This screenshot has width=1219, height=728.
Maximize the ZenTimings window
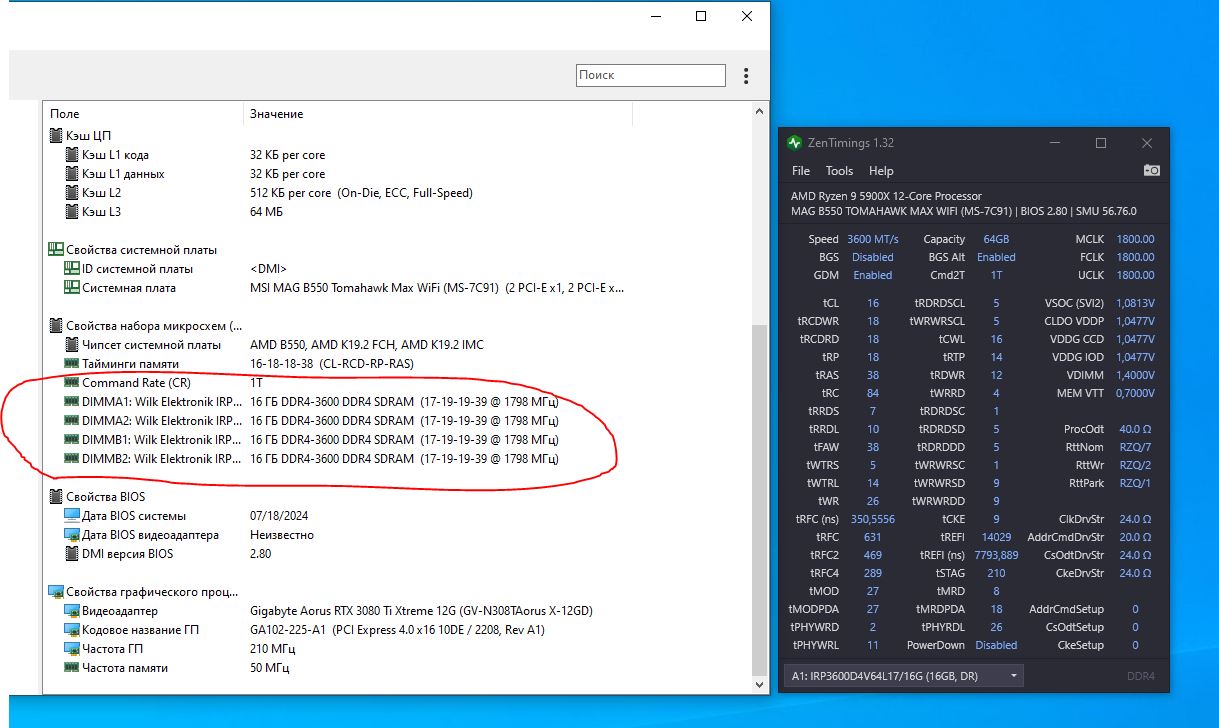click(1101, 143)
